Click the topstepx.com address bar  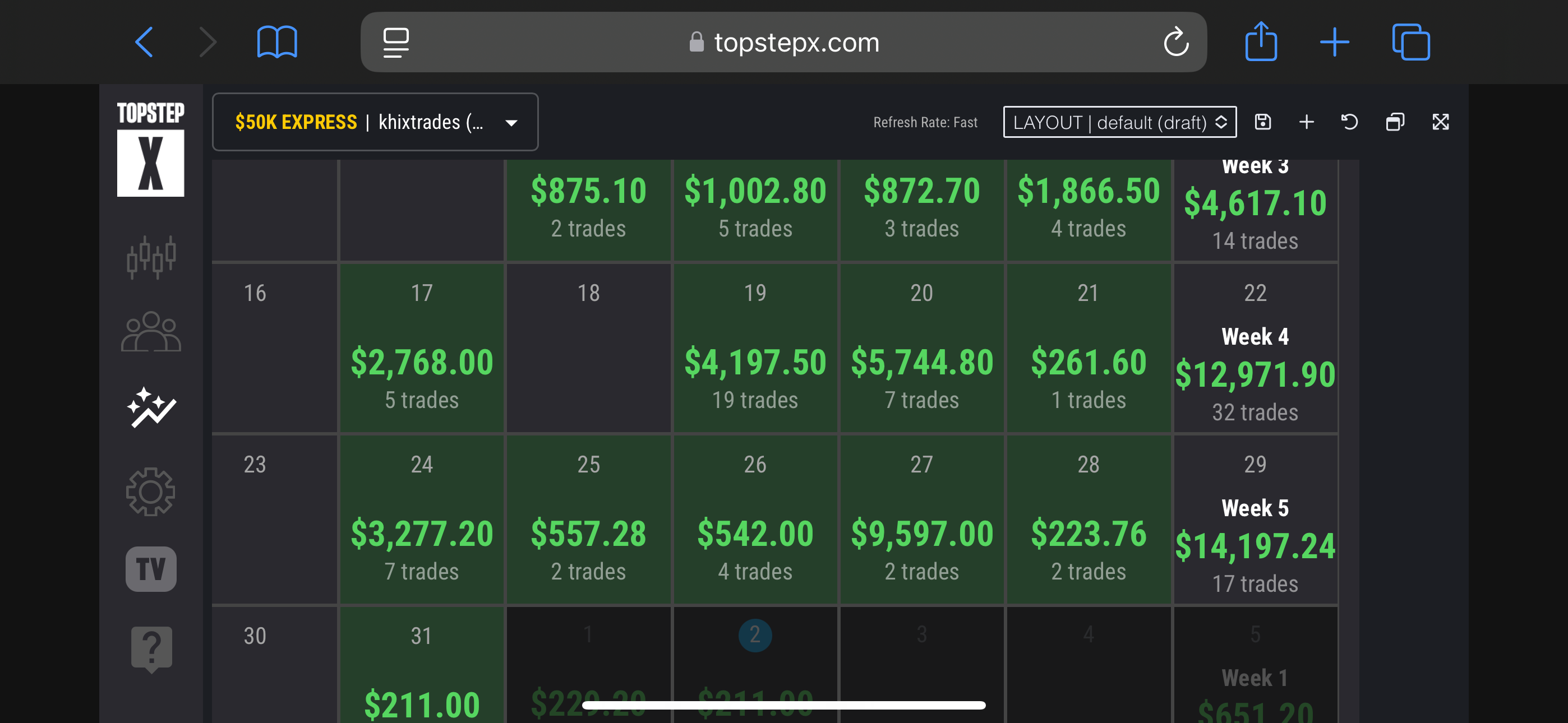[783, 42]
